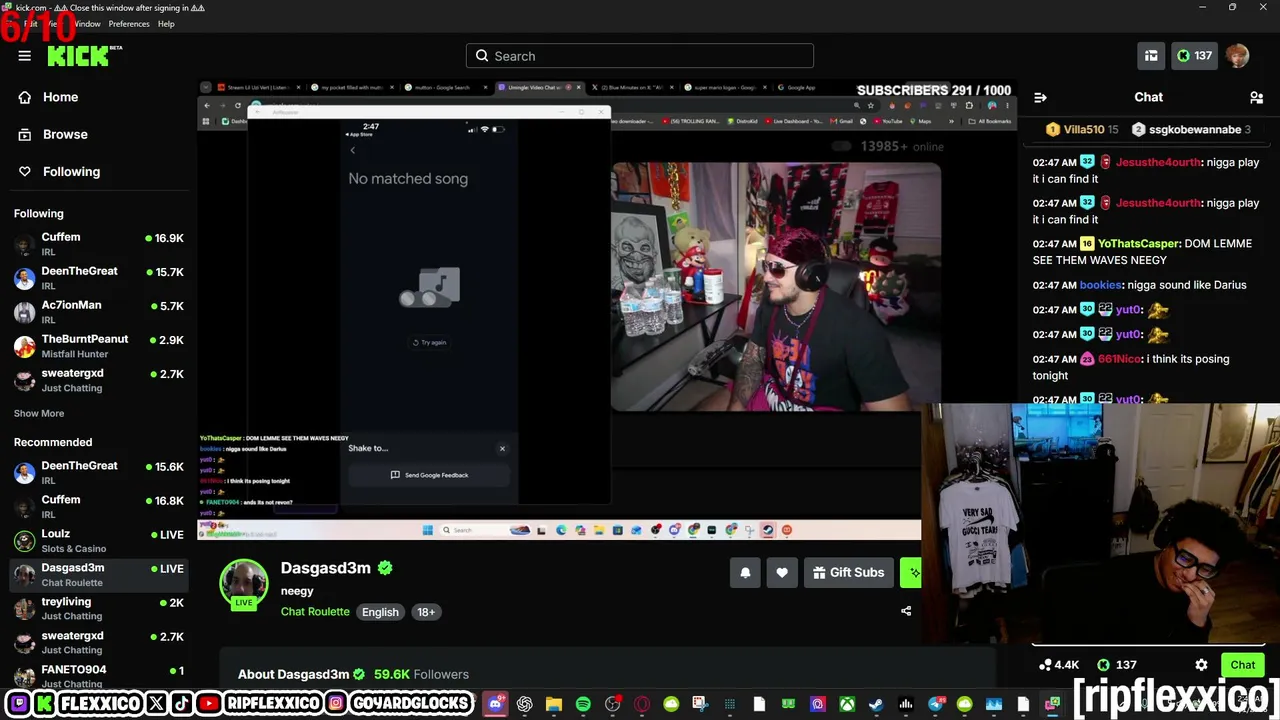Screen dimensions: 1280x720
Task: Open ChatGPT from taskbar
Action: click(x=525, y=704)
